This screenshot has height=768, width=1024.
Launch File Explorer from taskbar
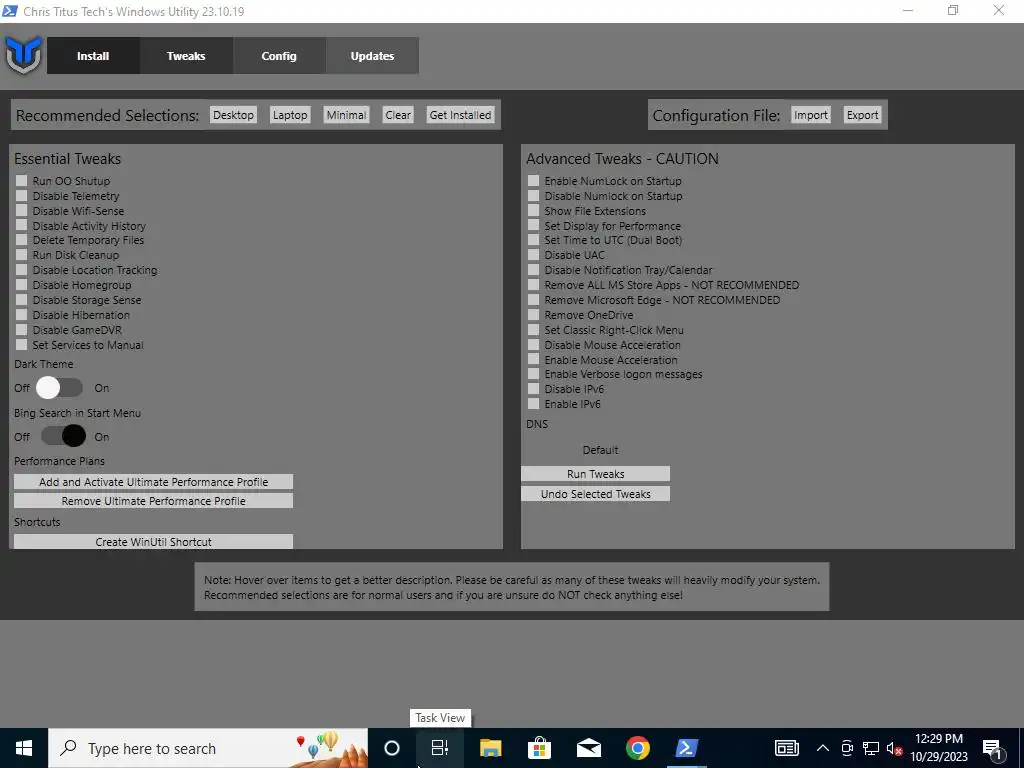(490, 748)
